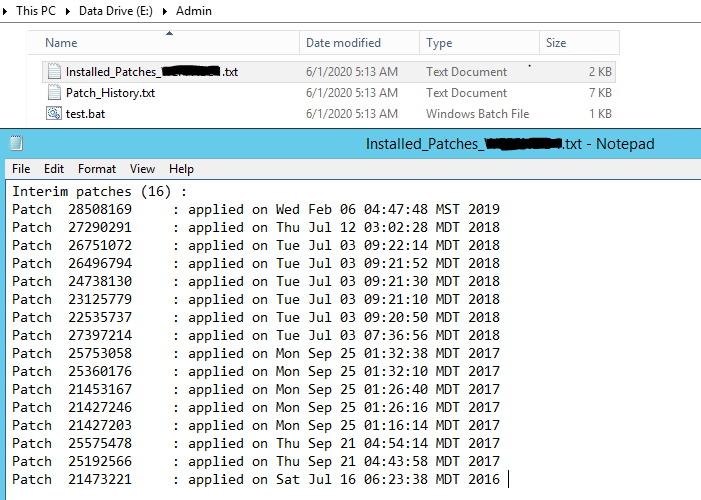The width and height of the screenshot is (701, 500).
Task: Click the time 04:47:48 in first patch
Action: [x=396, y=209]
